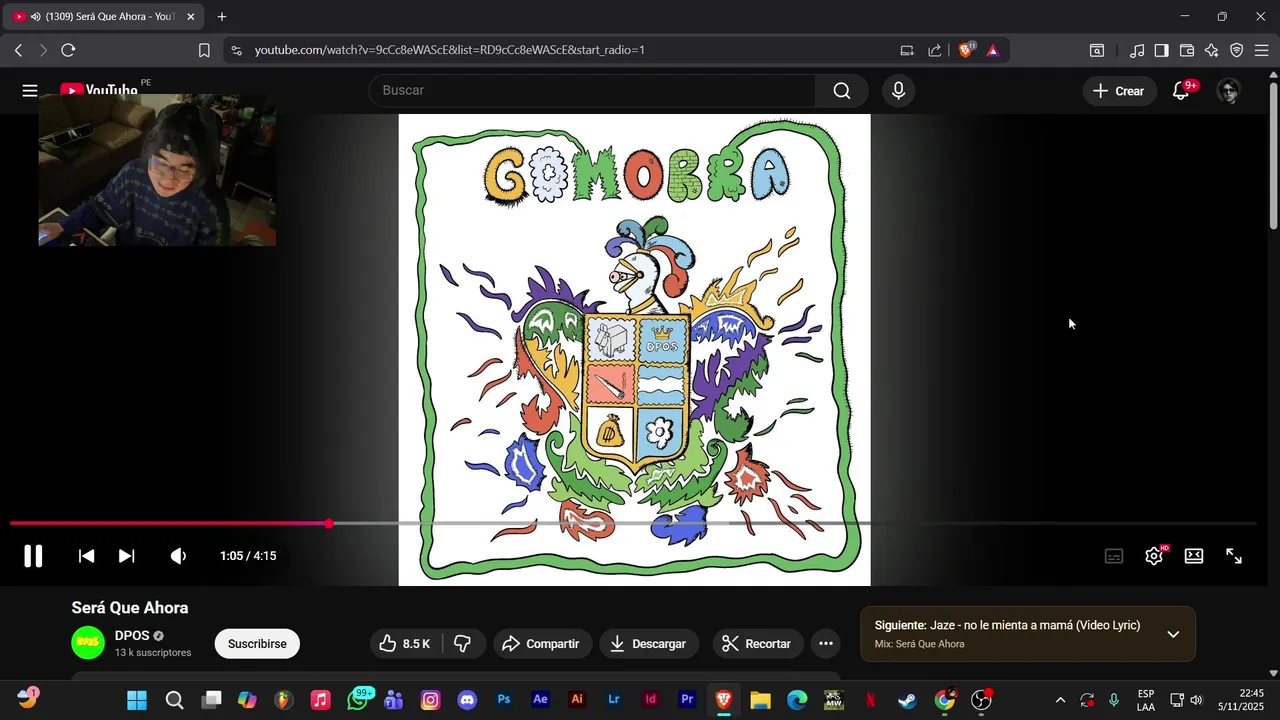Dislike the video with thumbs down

coord(463,644)
